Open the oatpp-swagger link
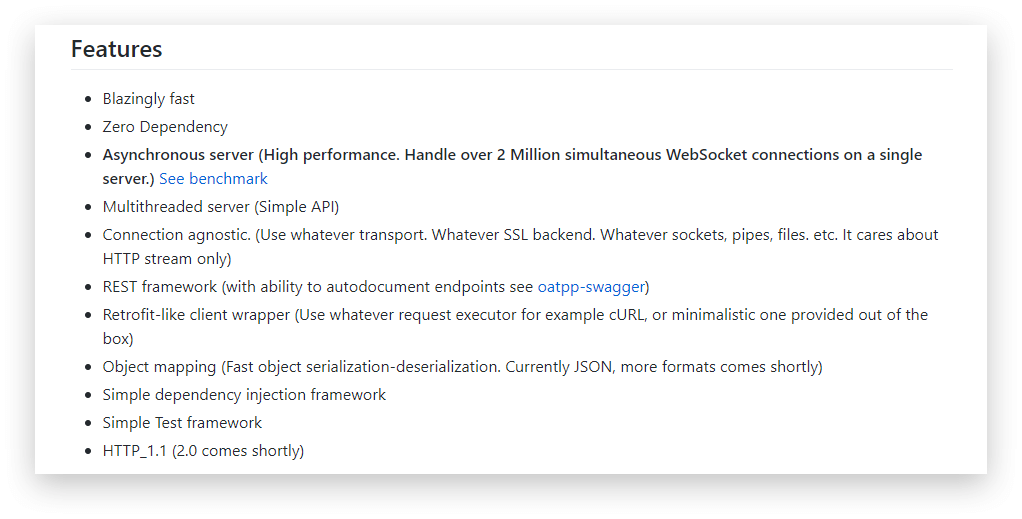The width and height of the screenshot is (1022, 519). click(x=591, y=287)
